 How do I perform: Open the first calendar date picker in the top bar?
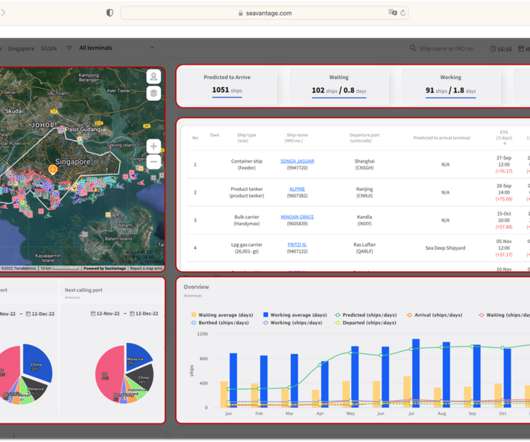point(501,49)
